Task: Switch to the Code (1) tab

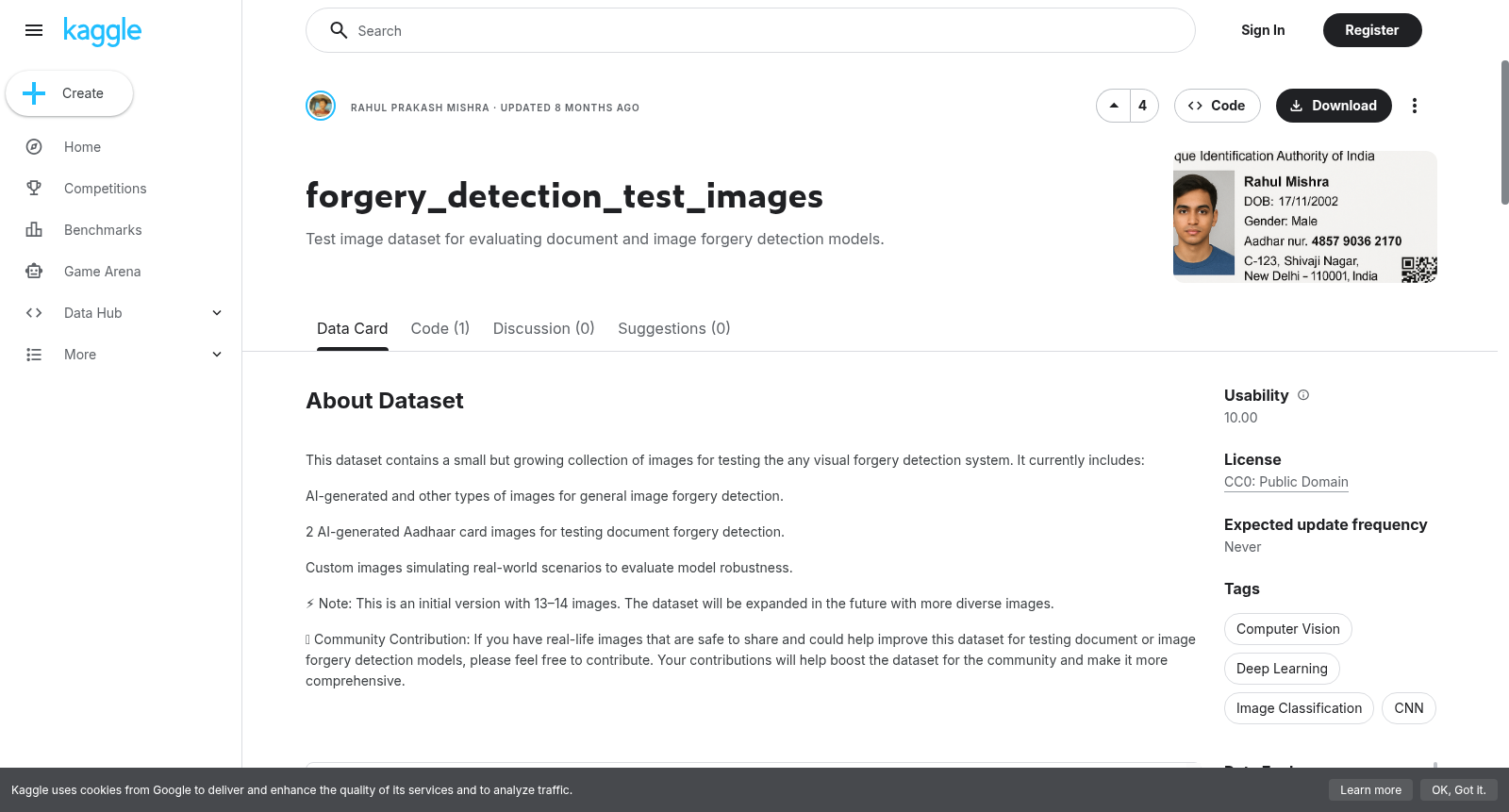Action: click(x=440, y=328)
